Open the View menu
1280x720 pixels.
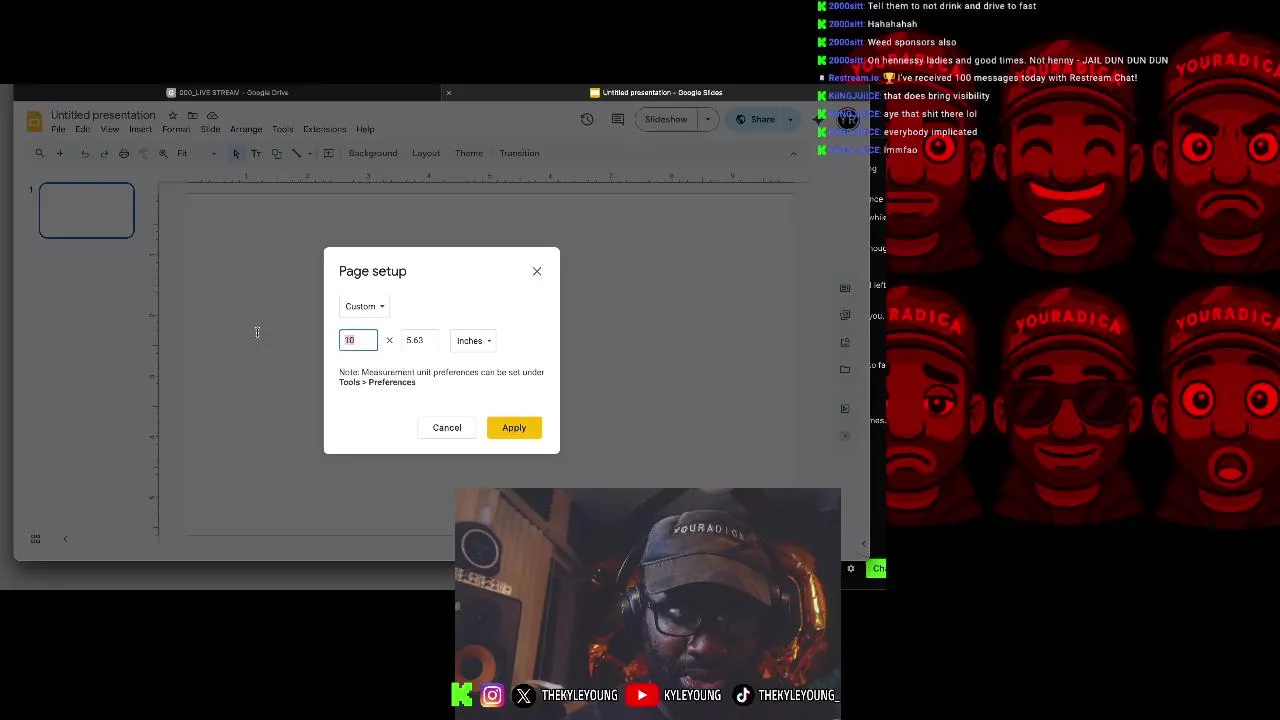[110, 129]
